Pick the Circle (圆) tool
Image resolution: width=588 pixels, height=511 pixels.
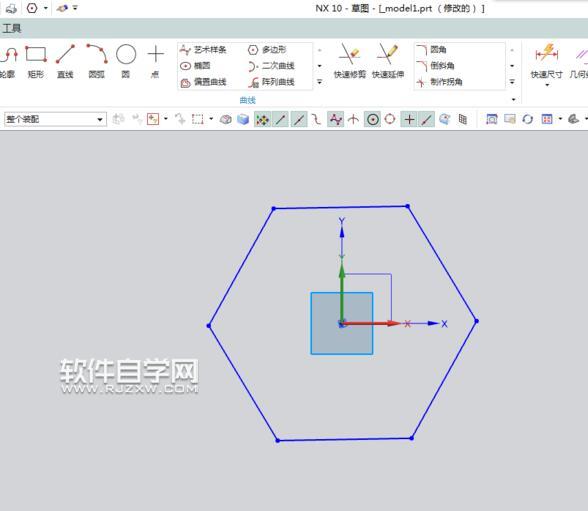click(126, 61)
